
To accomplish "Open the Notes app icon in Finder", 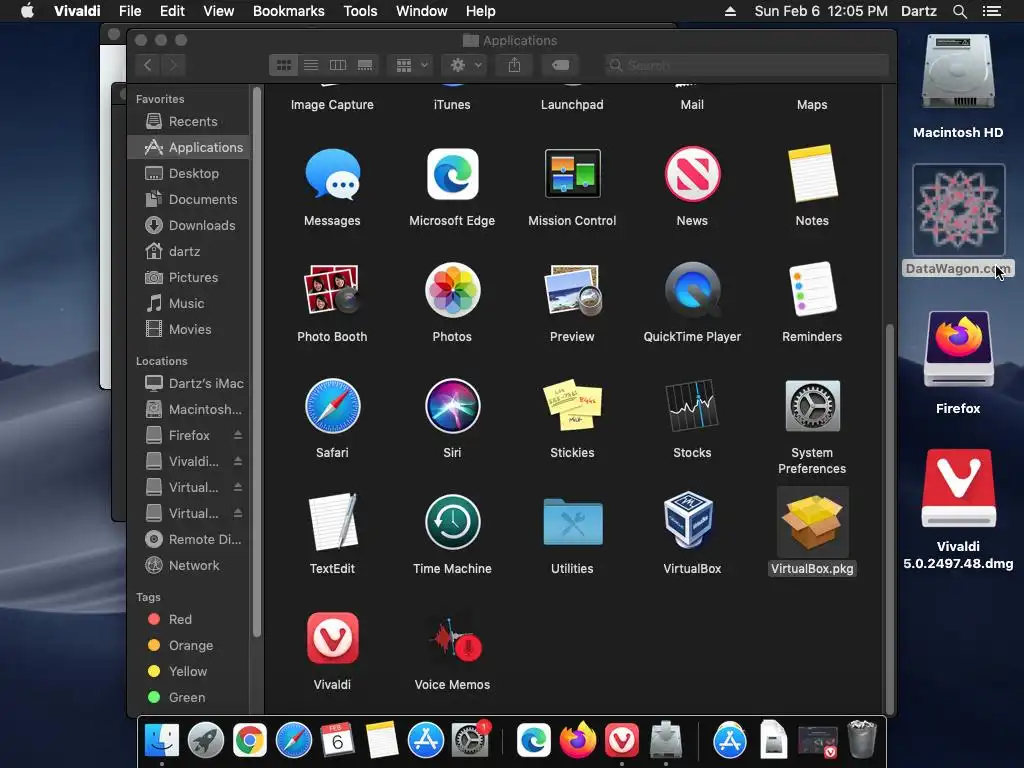I will [812, 174].
